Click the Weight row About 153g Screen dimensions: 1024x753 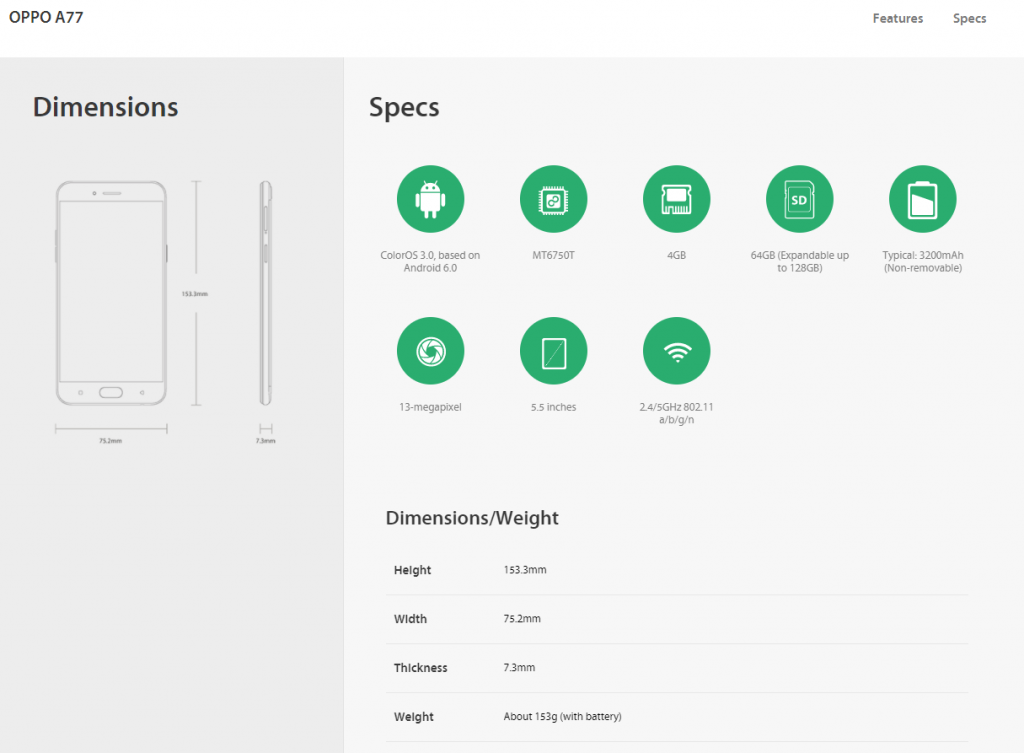click(x=562, y=716)
